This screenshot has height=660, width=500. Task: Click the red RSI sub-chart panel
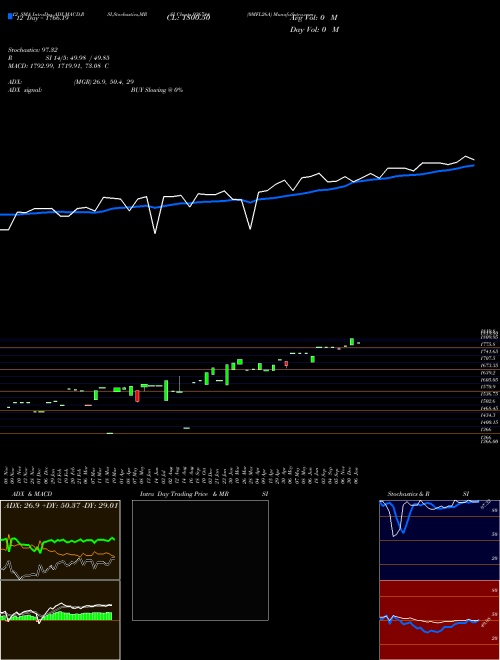439,620
